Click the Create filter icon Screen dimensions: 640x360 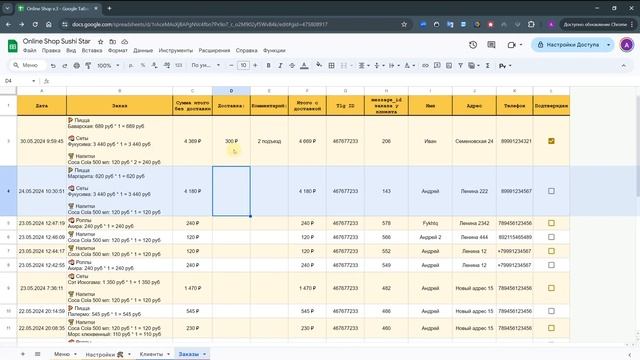(460, 65)
